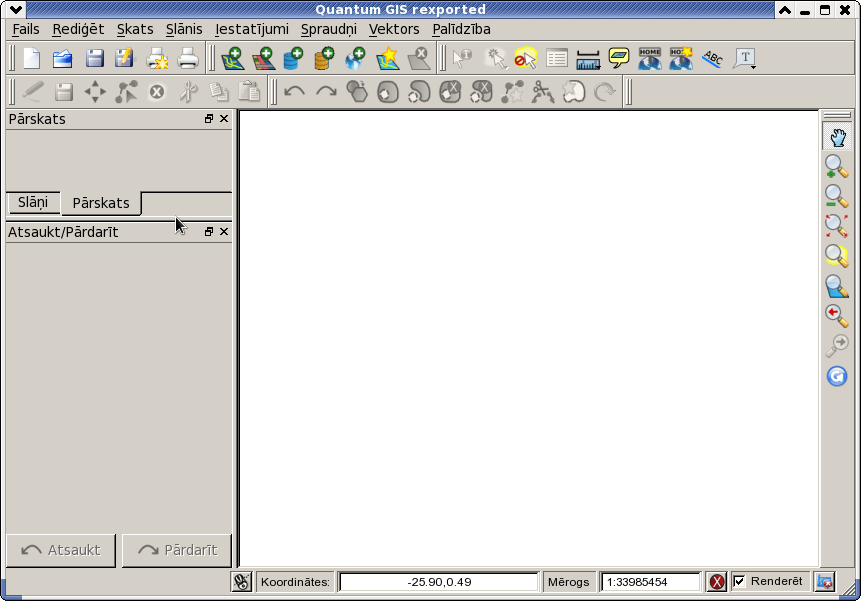Remove the selected layer
The height and width of the screenshot is (601, 861).
click(419, 58)
